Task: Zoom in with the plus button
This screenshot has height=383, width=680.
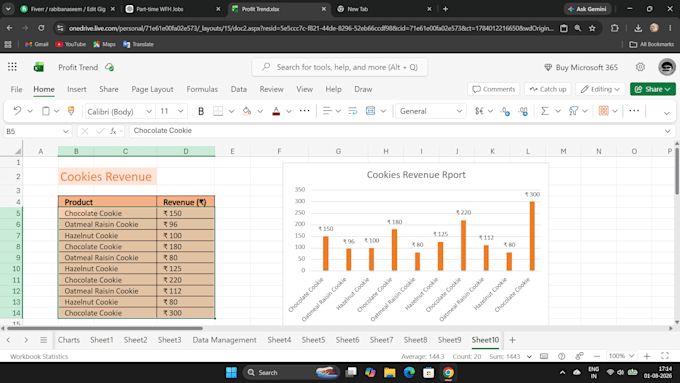Action: pyautogui.click(x=647, y=356)
